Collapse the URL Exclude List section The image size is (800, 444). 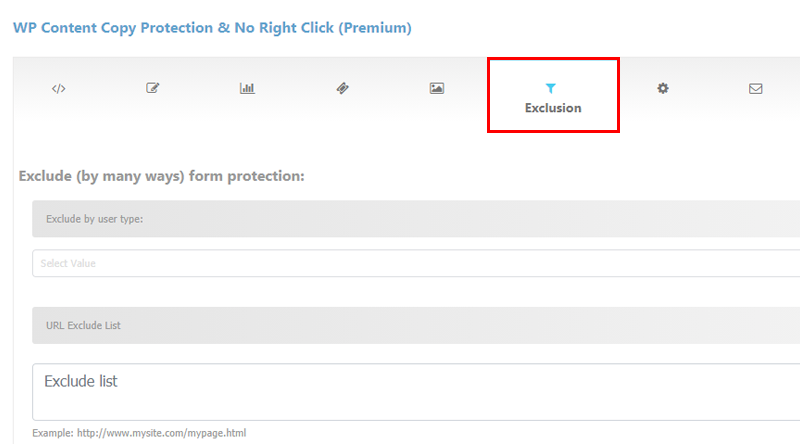tap(416, 325)
